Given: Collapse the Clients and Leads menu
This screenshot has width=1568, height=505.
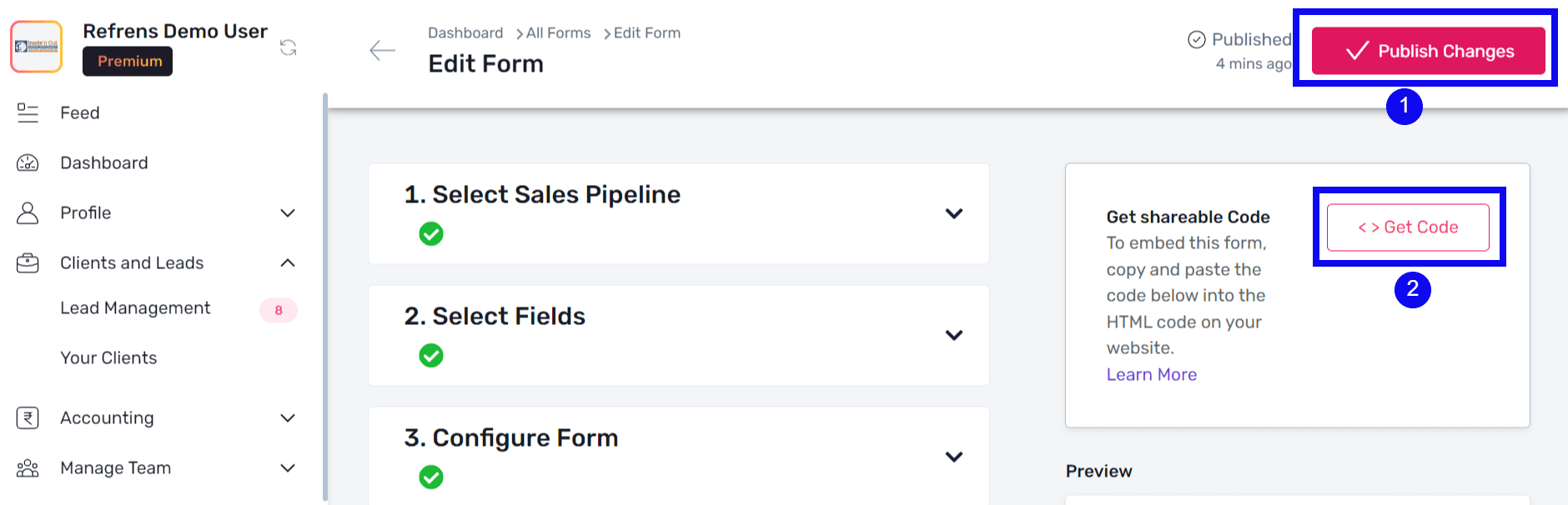Looking at the screenshot, I should 288,262.
